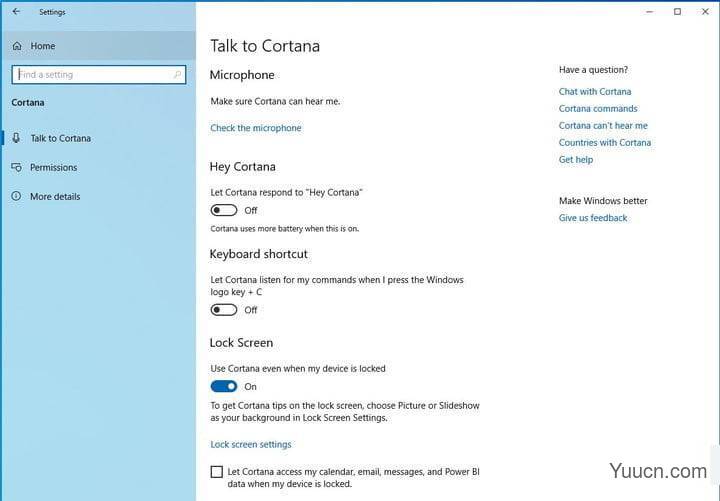Open the Cortana can't hear me link

[603, 125]
